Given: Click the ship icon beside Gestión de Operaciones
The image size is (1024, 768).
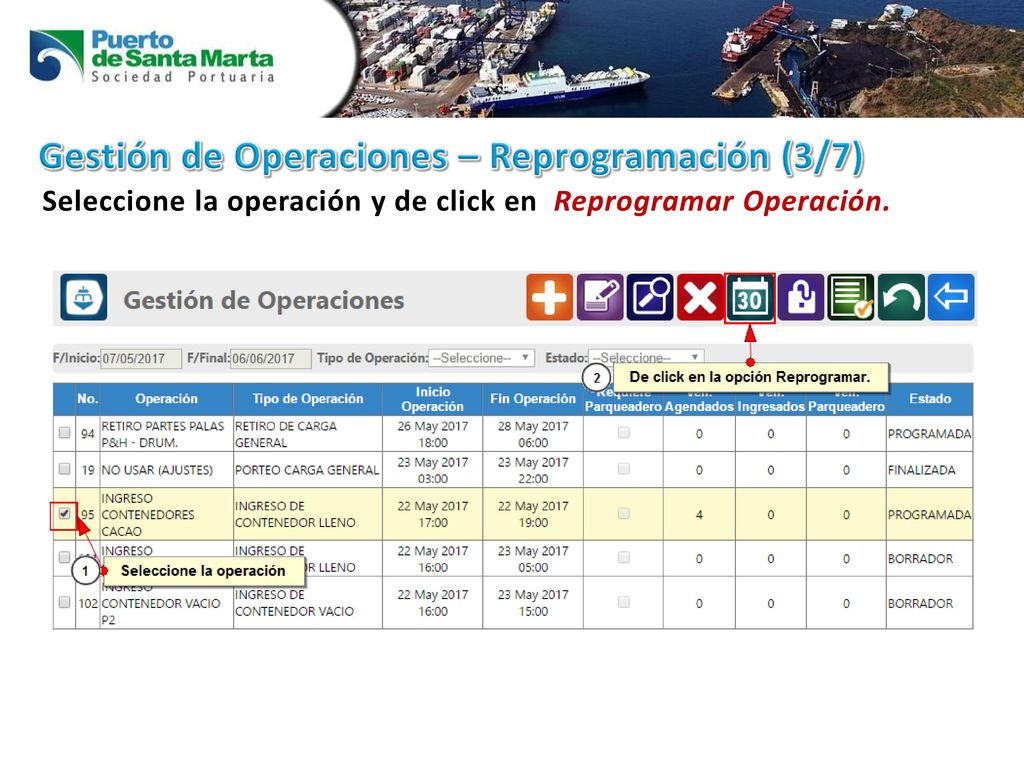Looking at the screenshot, I should click(84, 298).
